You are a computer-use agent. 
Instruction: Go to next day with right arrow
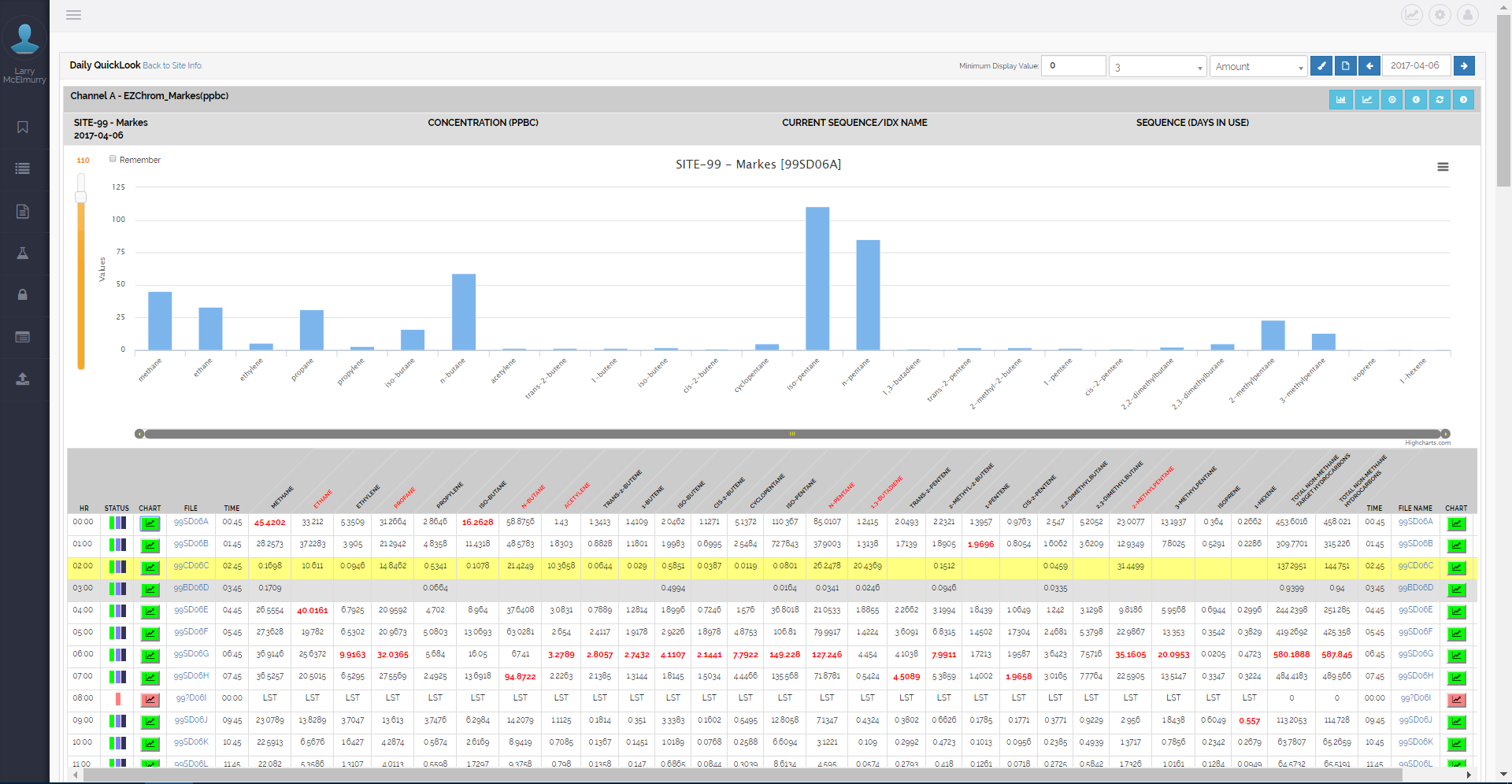click(1464, 66)
